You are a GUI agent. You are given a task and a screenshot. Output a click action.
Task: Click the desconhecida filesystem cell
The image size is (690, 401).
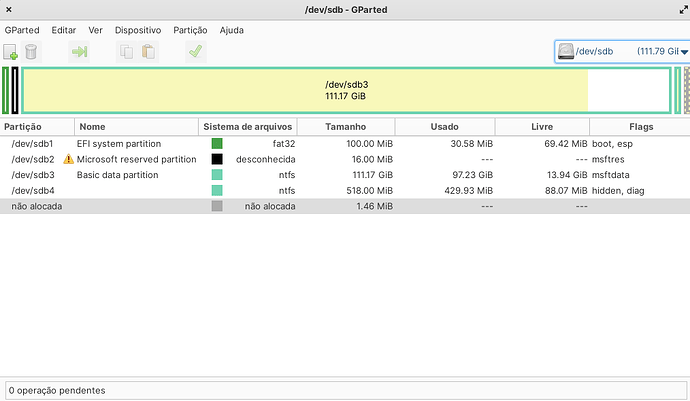tap(265, 159)
